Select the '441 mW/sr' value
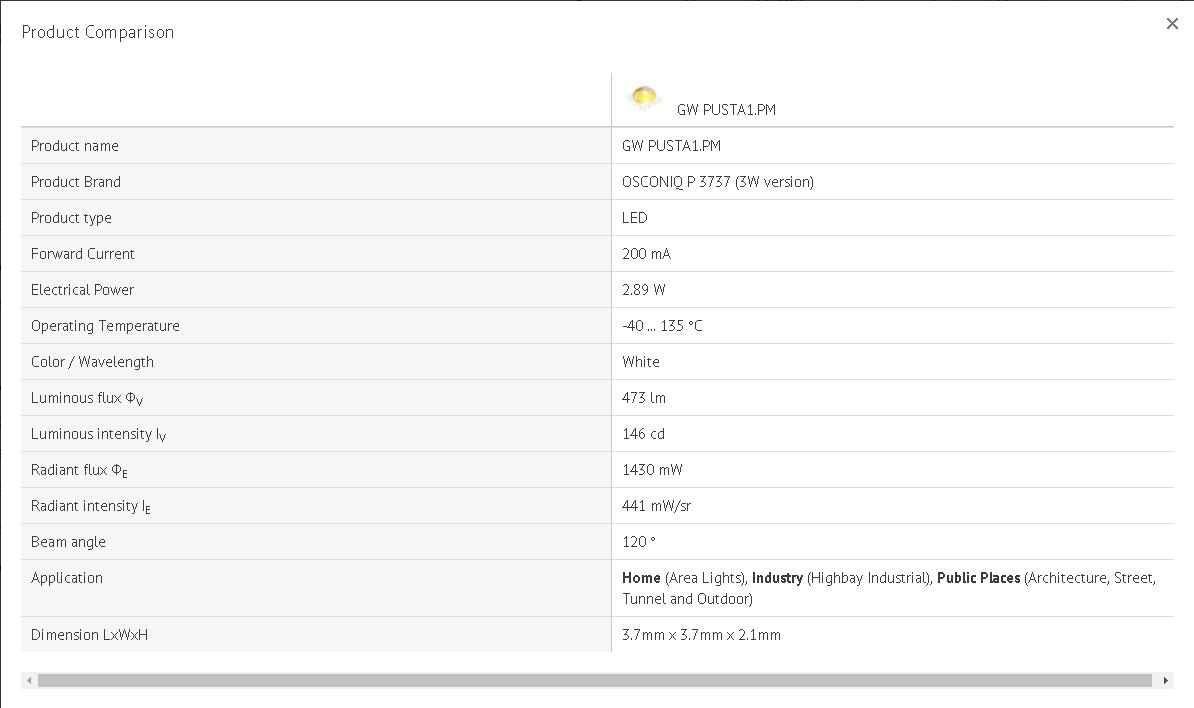Image resolution: width=1194 pixels, height=708 pixels. 656,505
